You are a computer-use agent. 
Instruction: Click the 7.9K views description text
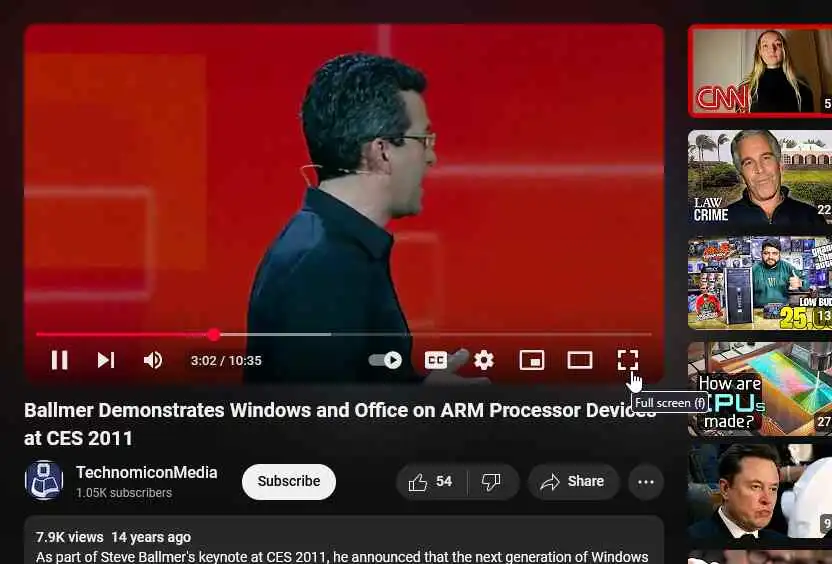coord(70,537)
